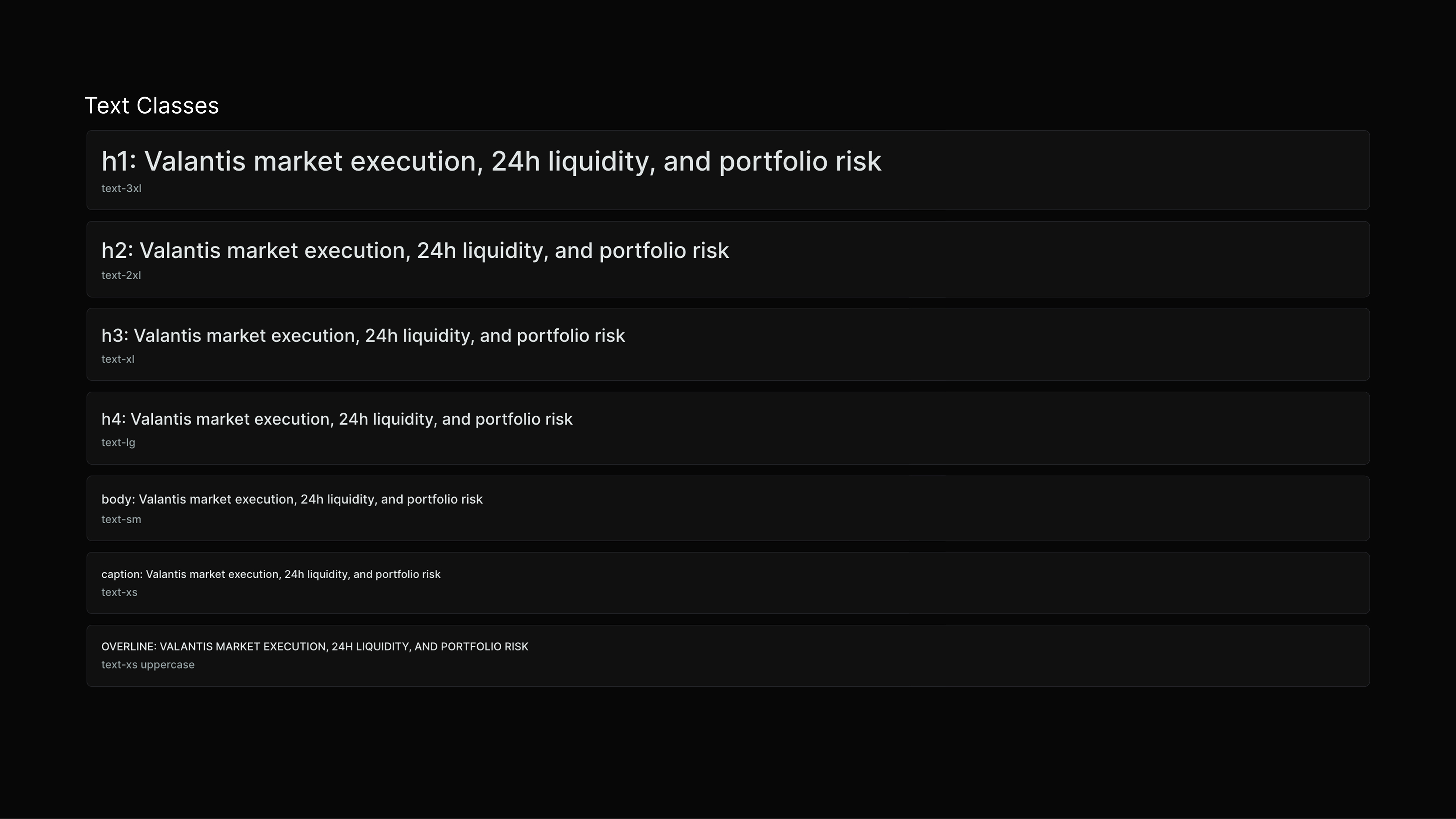
Task: Click empty area of h3 card
Action: [x=995, y=344]
